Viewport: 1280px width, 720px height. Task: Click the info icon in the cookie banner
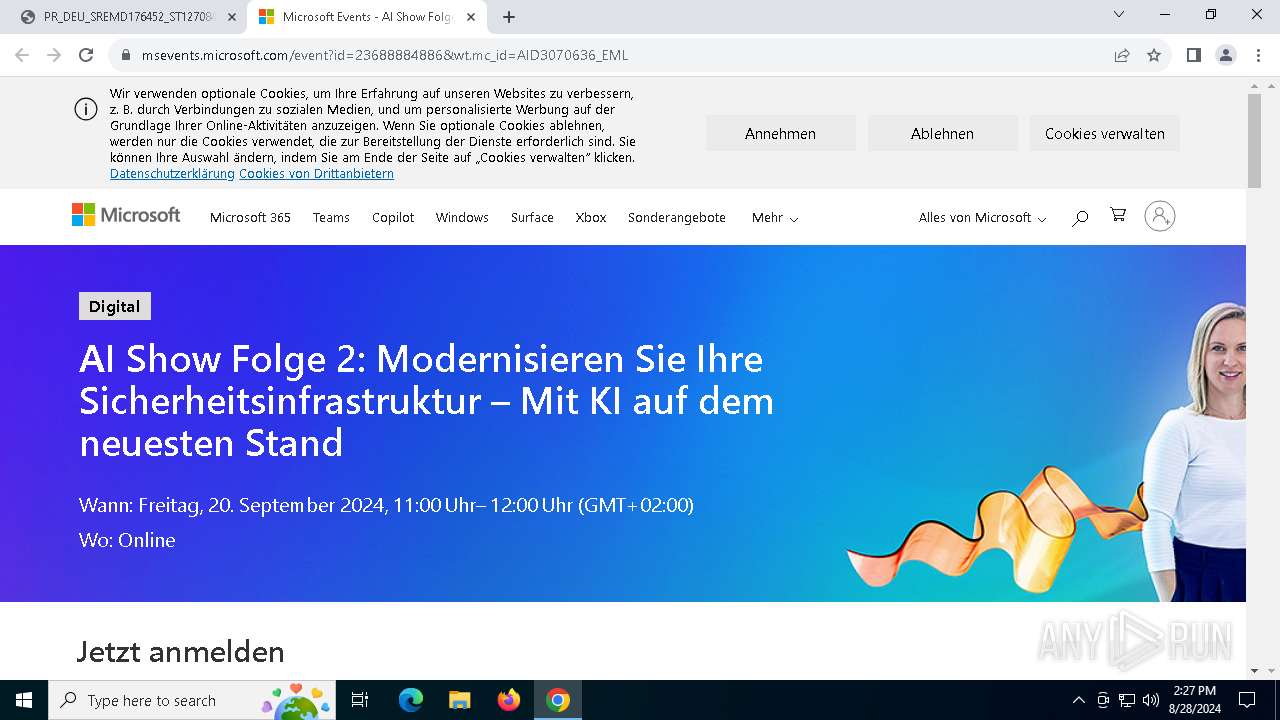pos(86,109)
